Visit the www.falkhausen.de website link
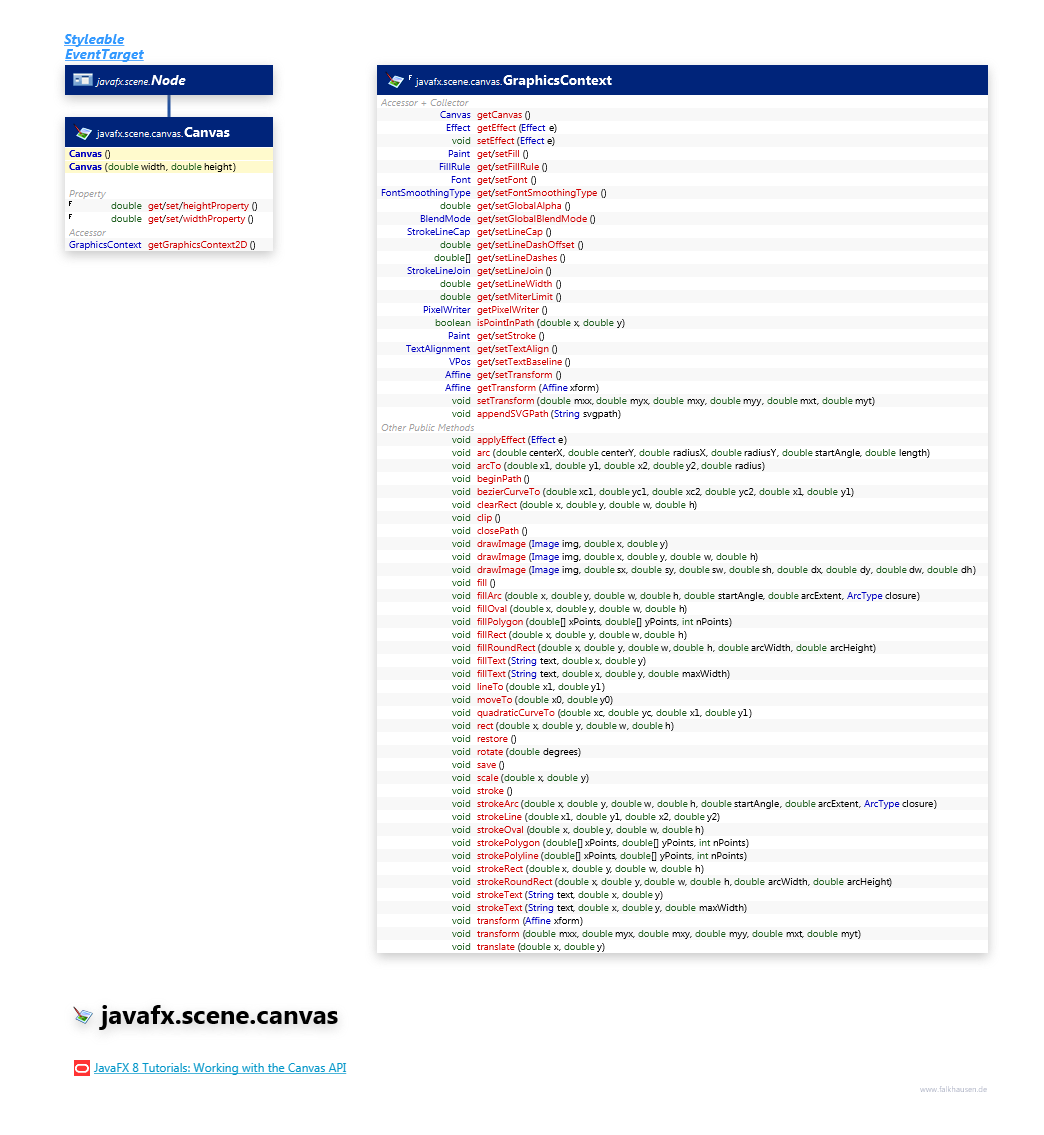Screen dimensions: 1044x1135 [x=953, y=1089]
